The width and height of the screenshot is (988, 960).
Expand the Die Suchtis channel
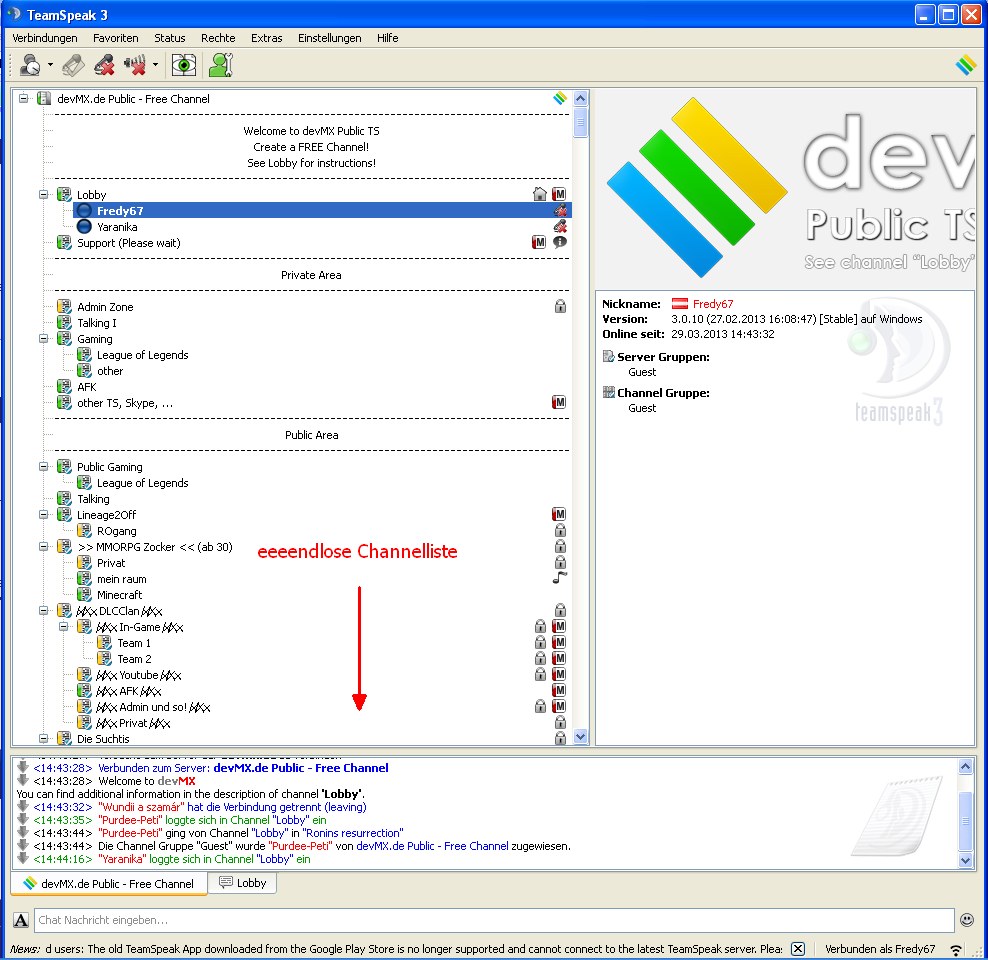tap(43, 738)
